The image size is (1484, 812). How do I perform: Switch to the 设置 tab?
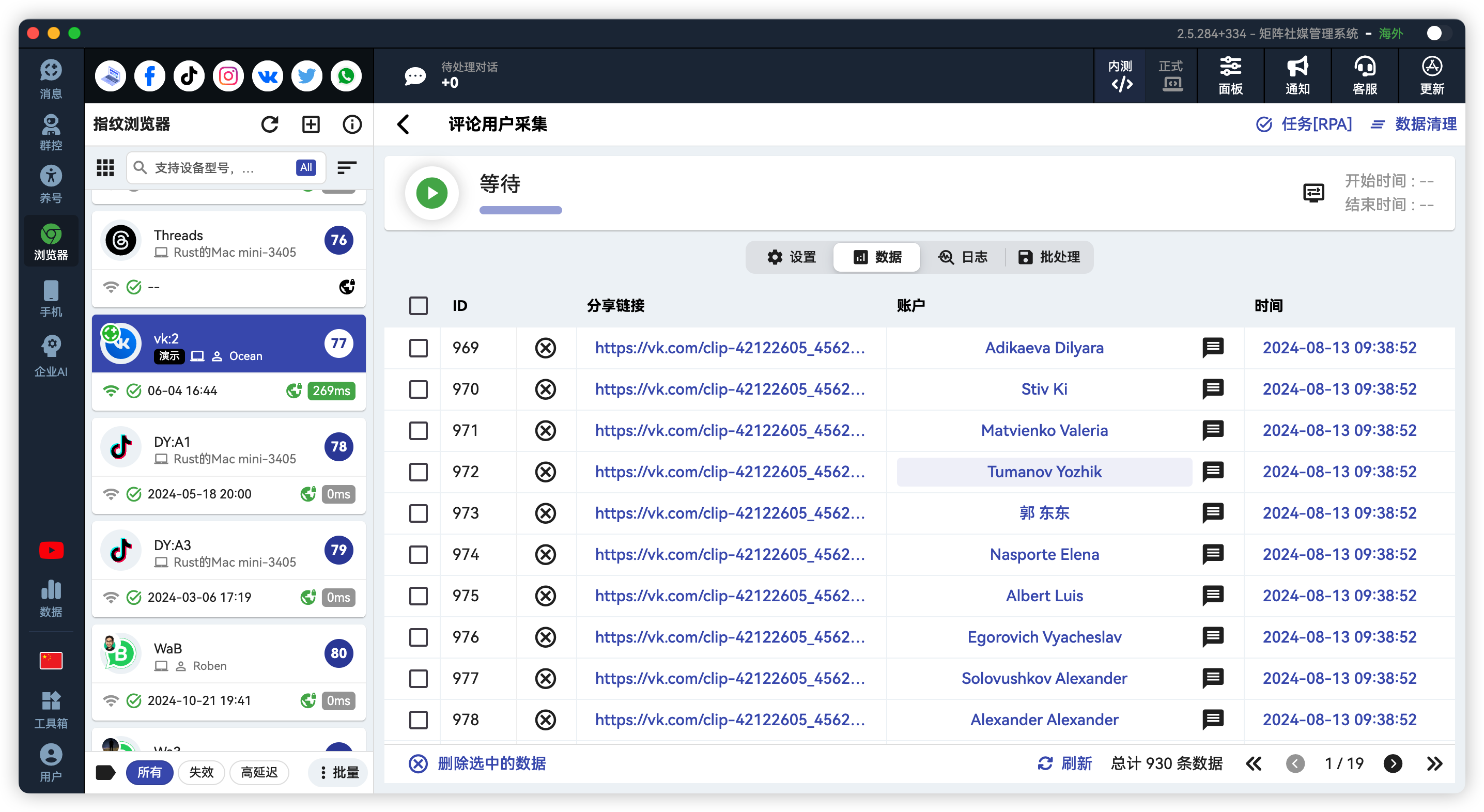(791, 257)
